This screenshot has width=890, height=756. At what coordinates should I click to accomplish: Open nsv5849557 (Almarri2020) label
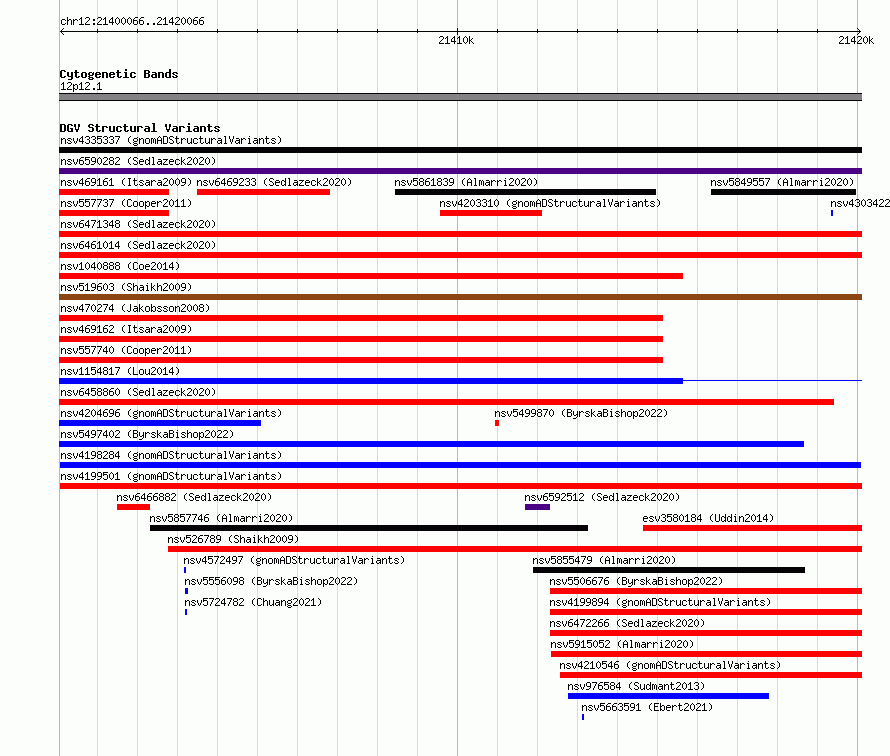point(782,182)
